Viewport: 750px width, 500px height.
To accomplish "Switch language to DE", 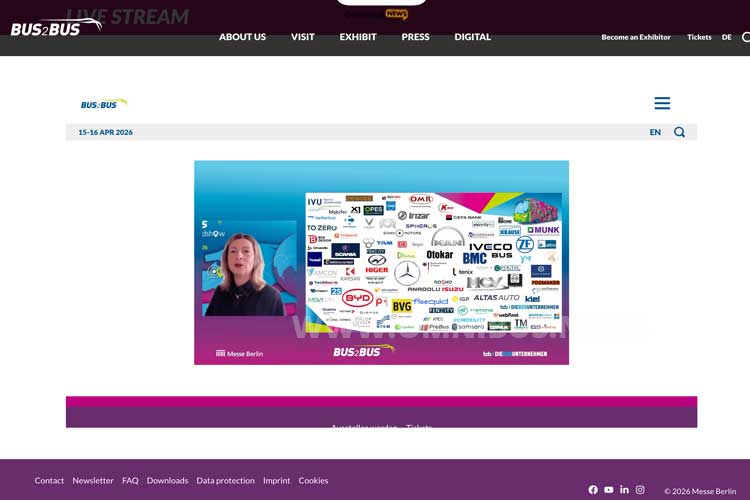I will (x=727, y=37).
